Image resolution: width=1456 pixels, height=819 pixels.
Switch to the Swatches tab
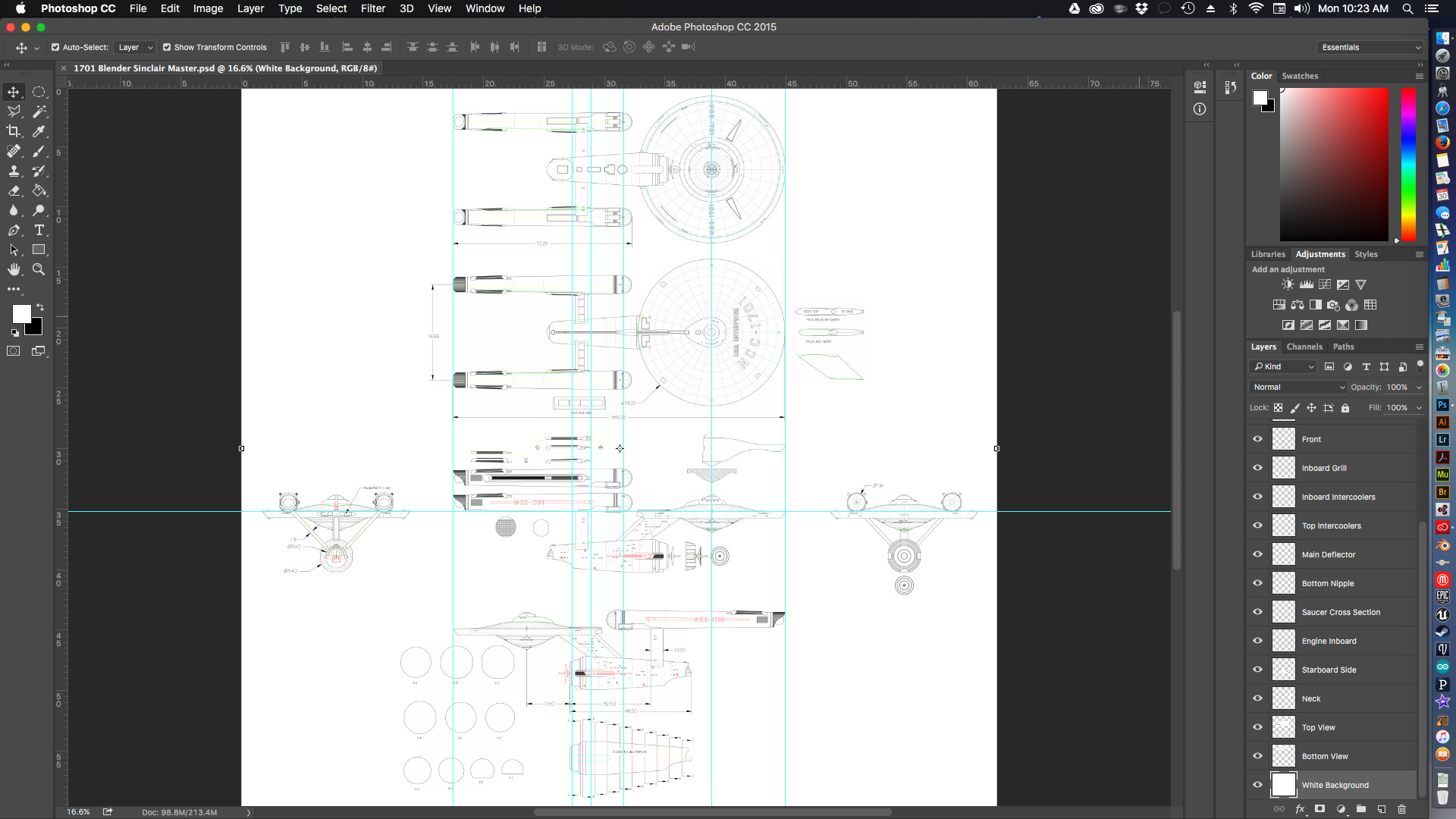click(1300, 76)
